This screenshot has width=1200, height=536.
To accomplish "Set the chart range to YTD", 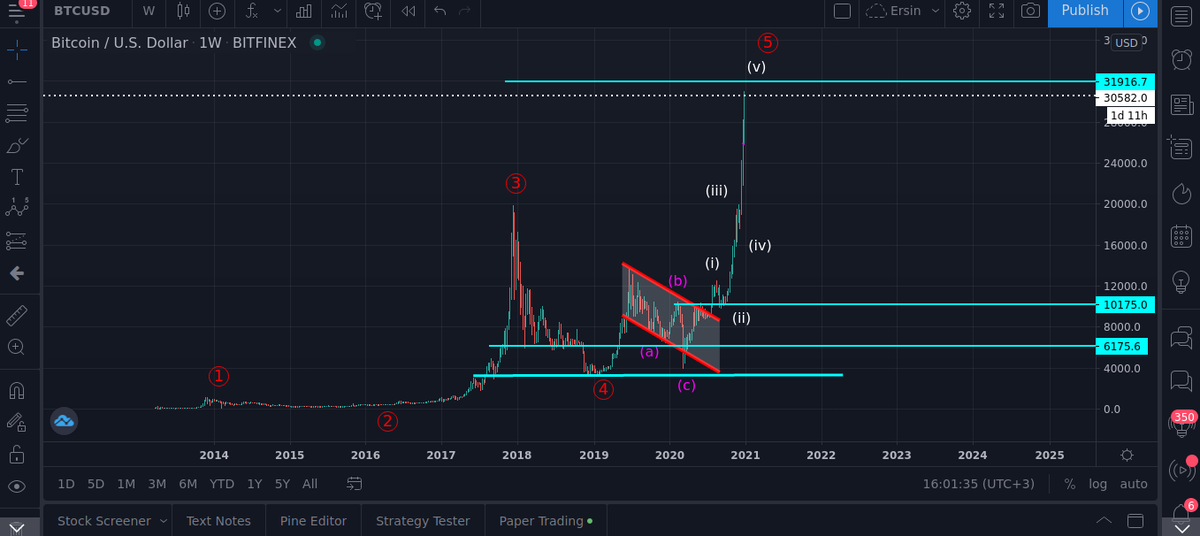I will pos(222,484).
